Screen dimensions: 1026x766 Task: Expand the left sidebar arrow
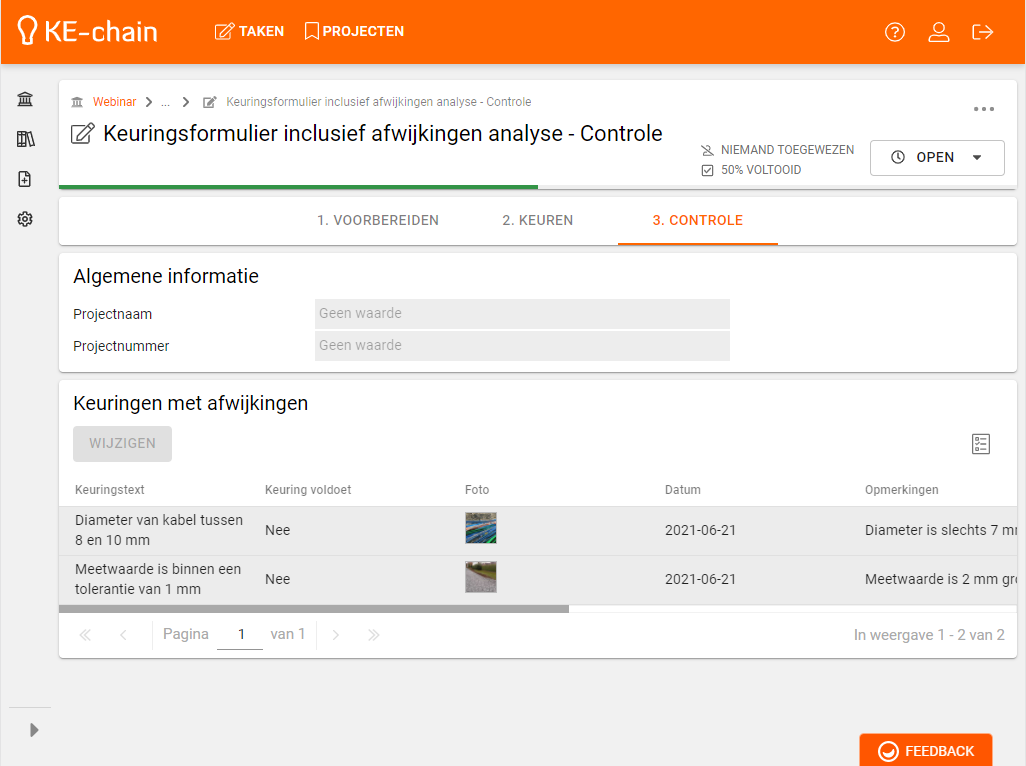pos(34,730)
